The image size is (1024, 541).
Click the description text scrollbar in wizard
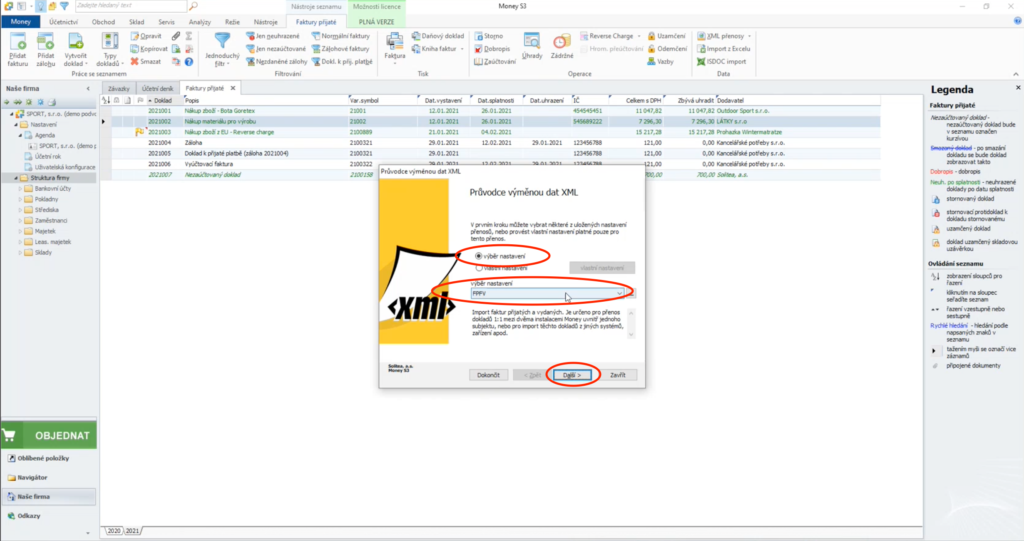(x=631, y=323)
